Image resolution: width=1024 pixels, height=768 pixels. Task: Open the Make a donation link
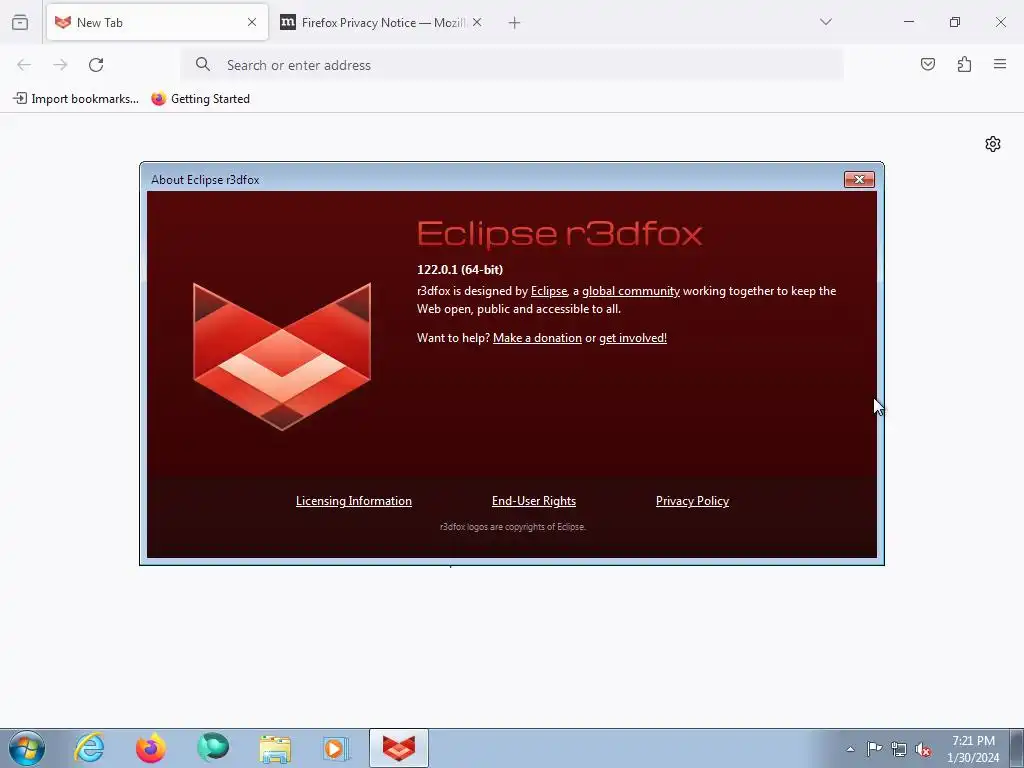coord(537,338)
